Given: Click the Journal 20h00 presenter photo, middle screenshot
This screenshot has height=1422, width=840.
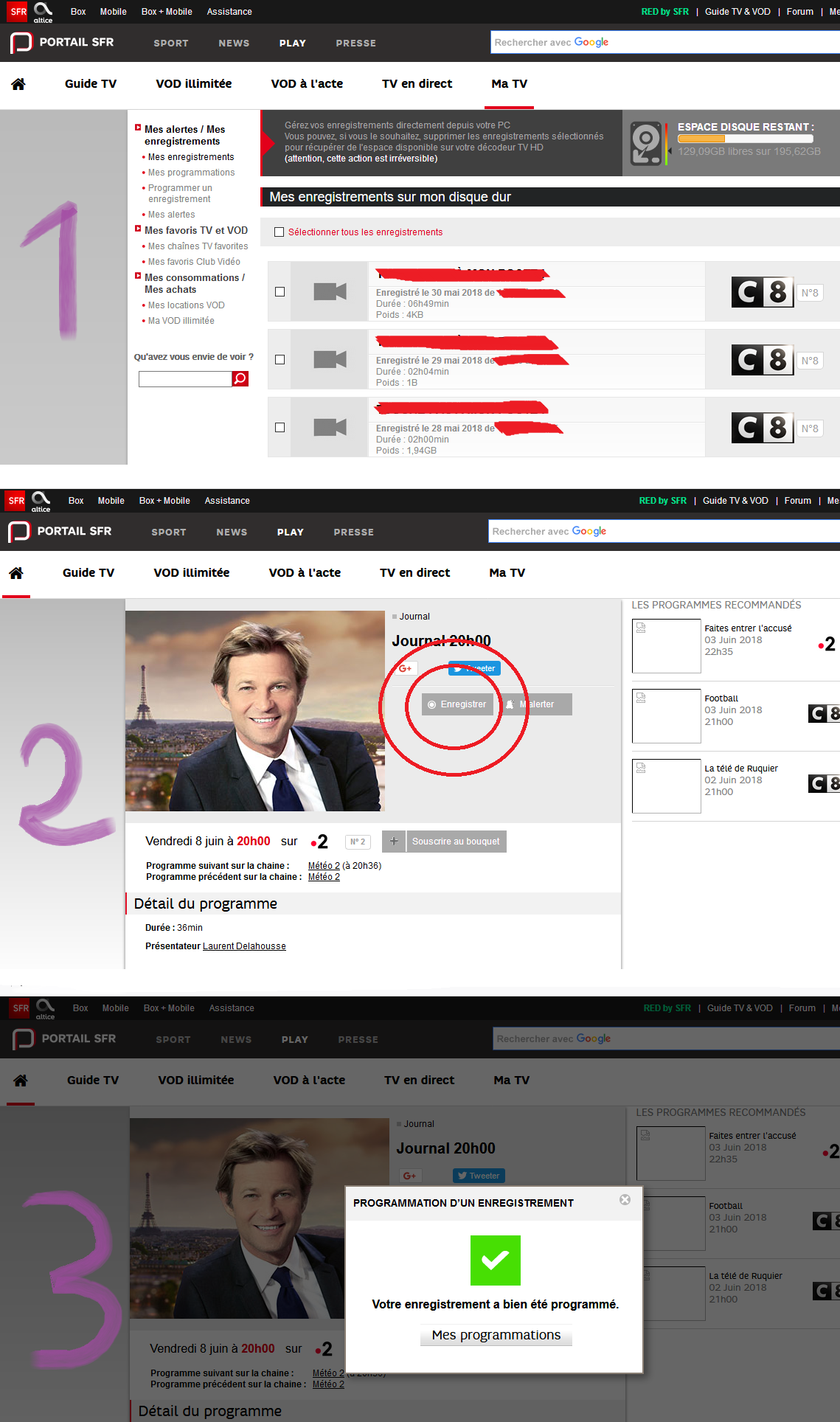Looking at the screenshot, I should point(255,711).
